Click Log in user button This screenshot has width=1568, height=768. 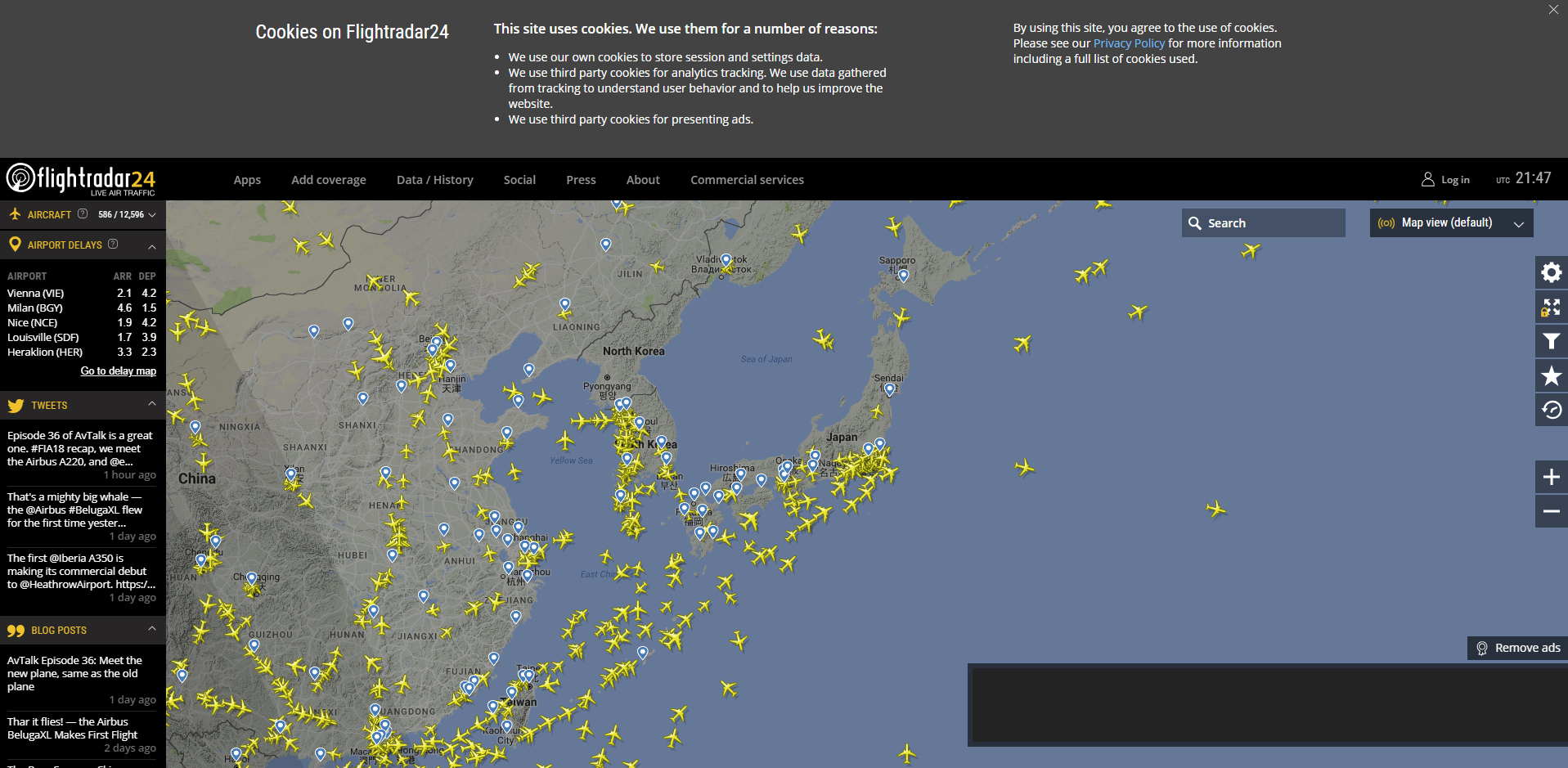click(1445, 180)
